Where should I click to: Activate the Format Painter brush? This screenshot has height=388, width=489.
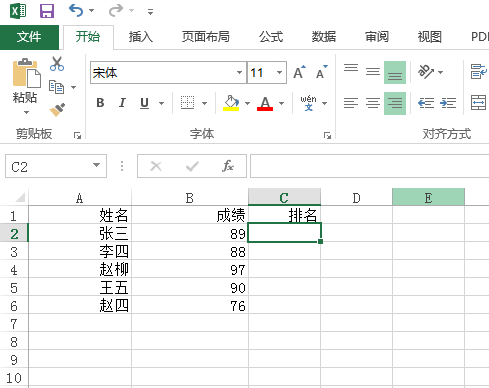pos(57,110)
